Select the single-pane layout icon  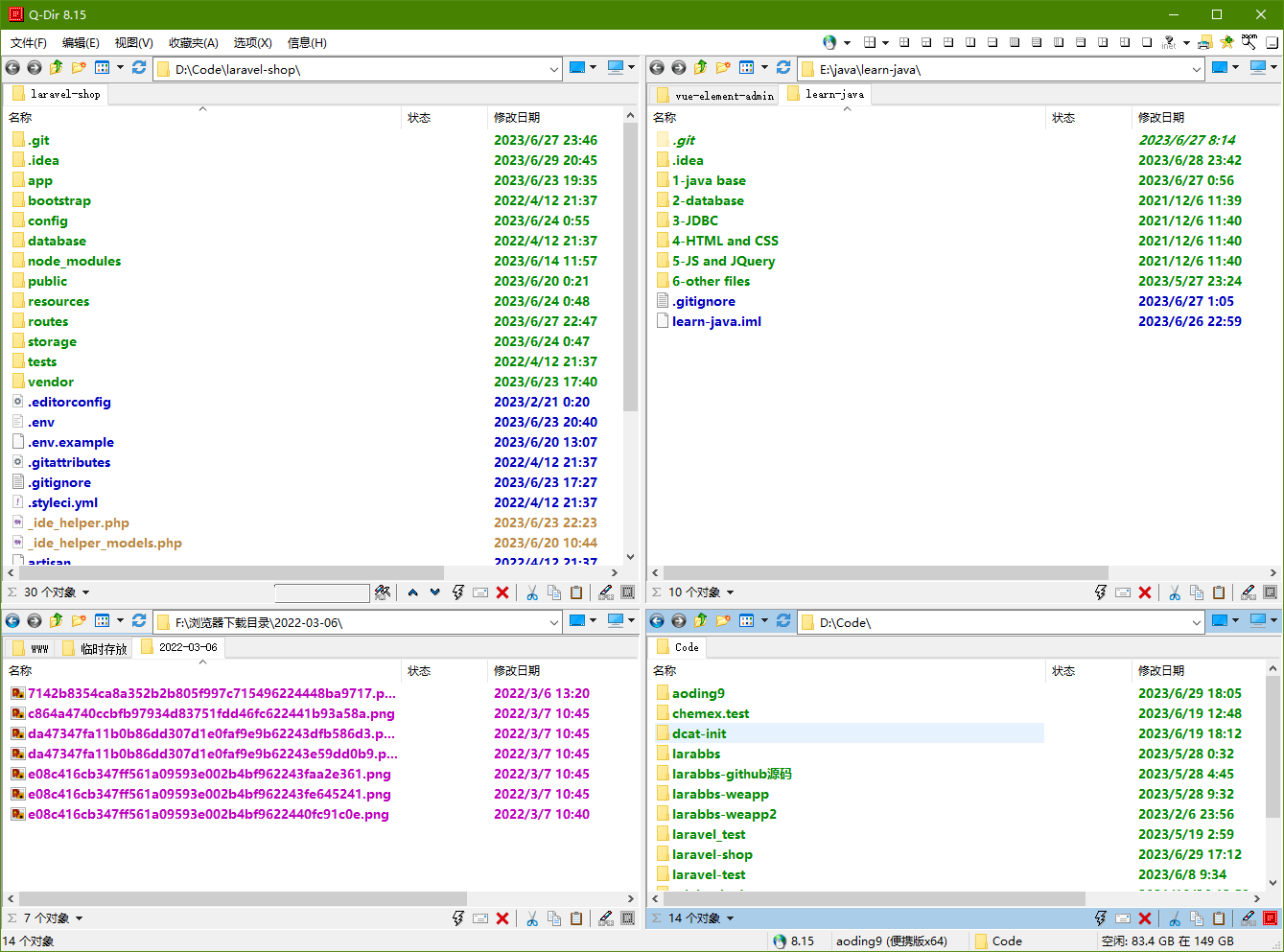[1147, 42]
